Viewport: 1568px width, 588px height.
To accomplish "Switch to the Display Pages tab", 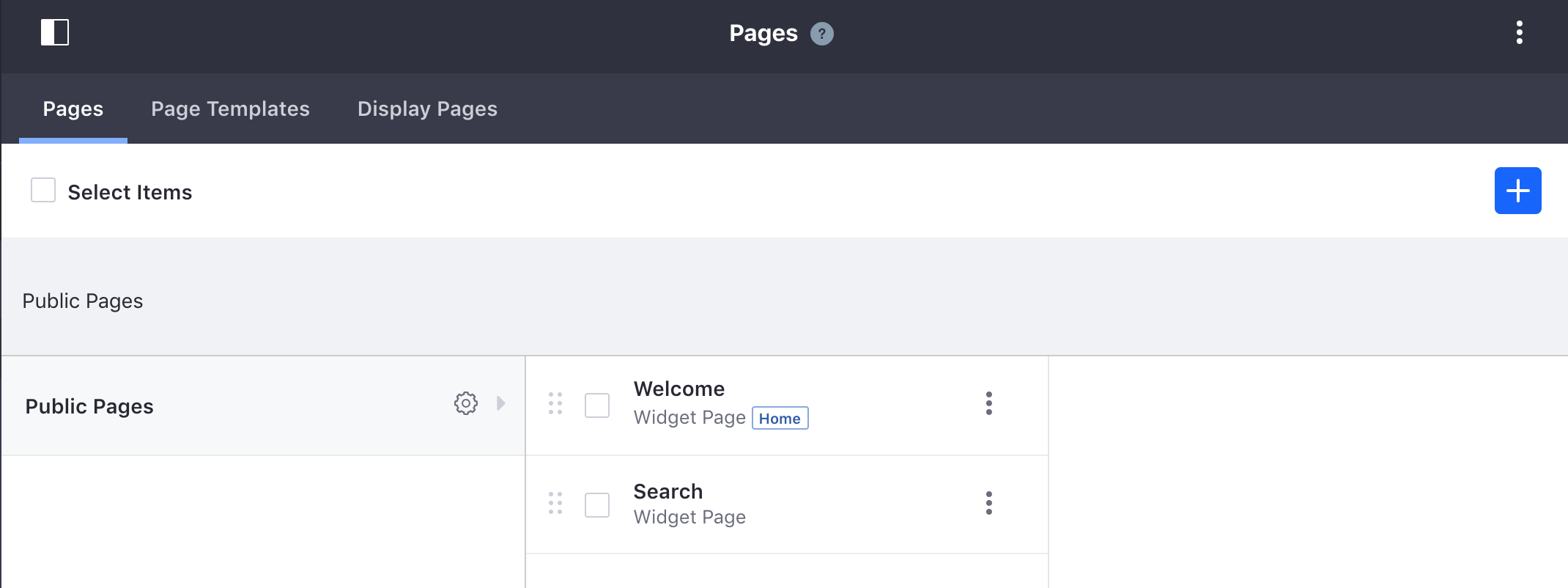I will coord(427,109).
